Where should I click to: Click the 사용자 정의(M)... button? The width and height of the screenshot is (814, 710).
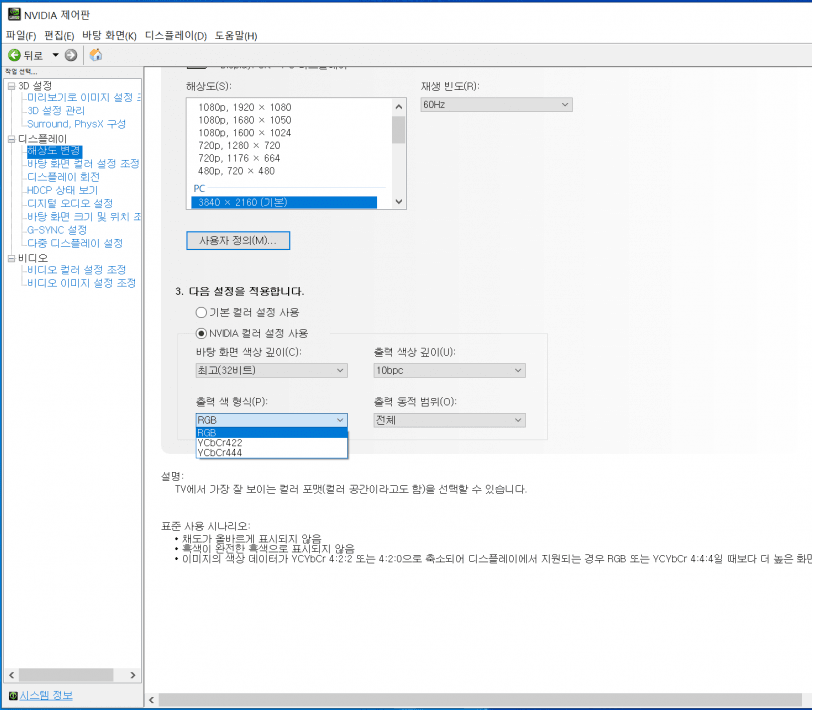pos(238,241)
